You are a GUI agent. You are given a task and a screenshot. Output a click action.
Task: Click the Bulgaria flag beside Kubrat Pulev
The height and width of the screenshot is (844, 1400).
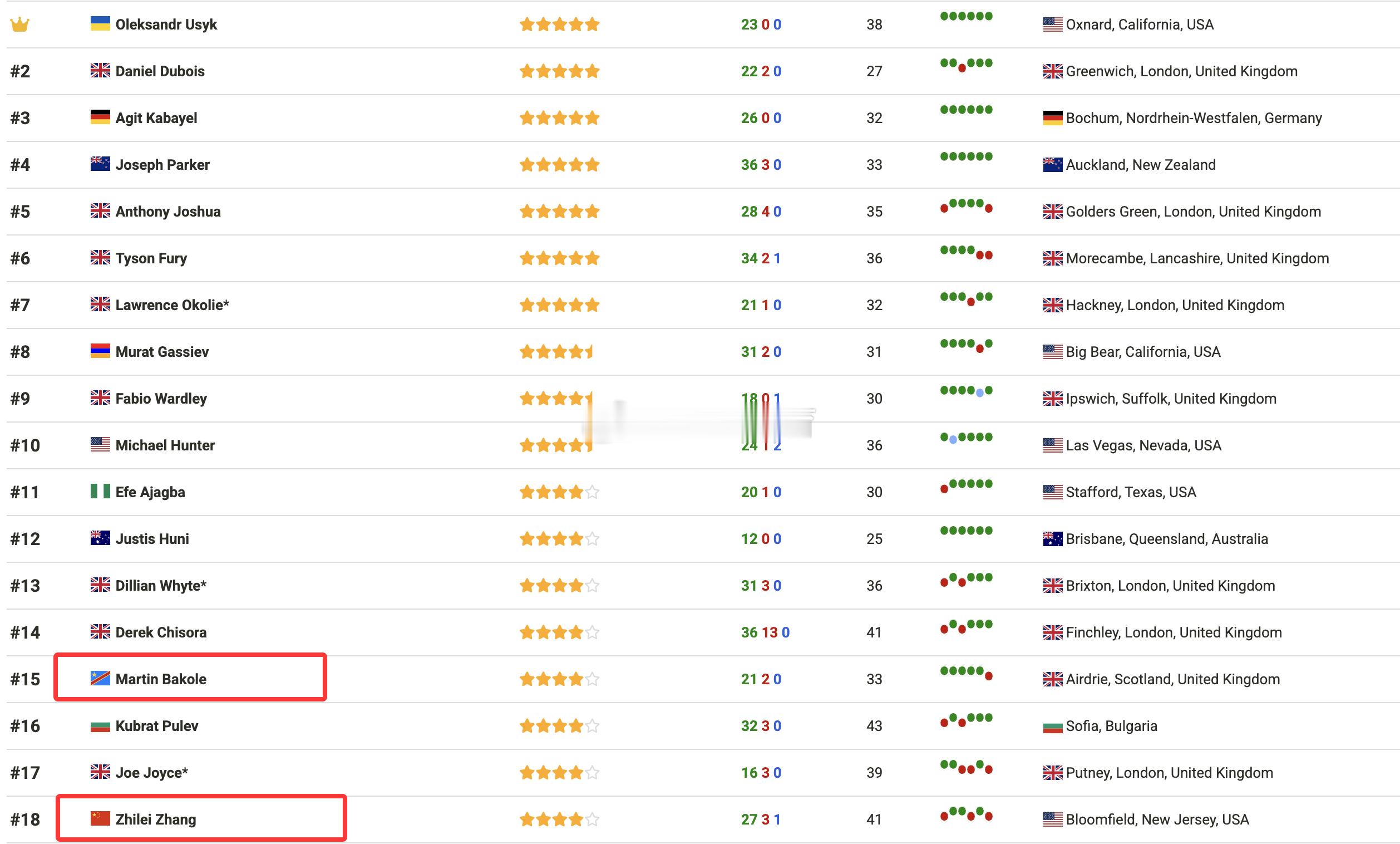(100, 727)
